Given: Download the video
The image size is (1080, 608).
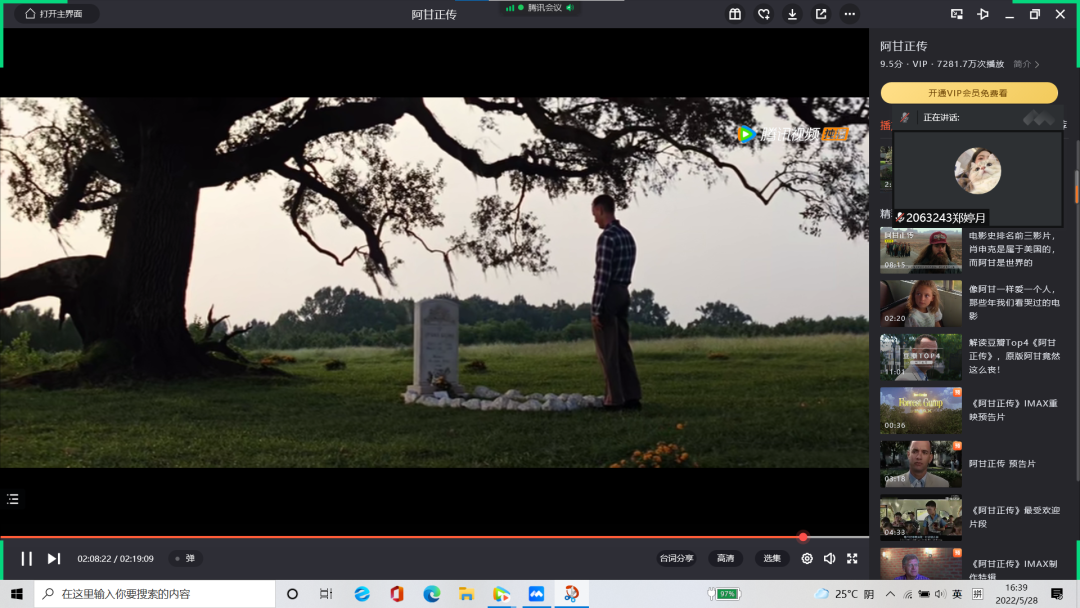Looking at the screenshot, I should coord(792,14).
